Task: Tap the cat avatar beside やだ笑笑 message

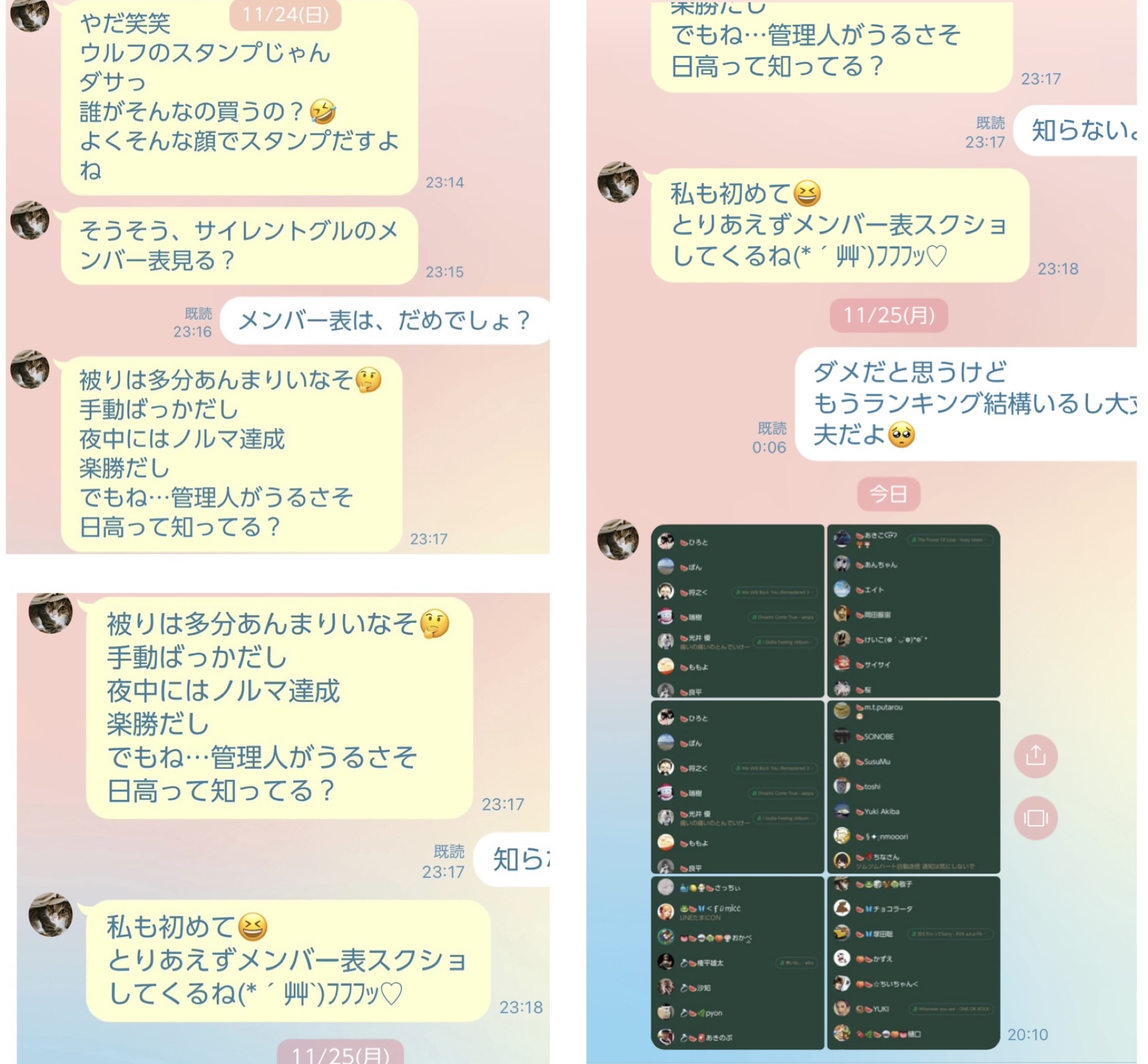Action: [30, 15]
